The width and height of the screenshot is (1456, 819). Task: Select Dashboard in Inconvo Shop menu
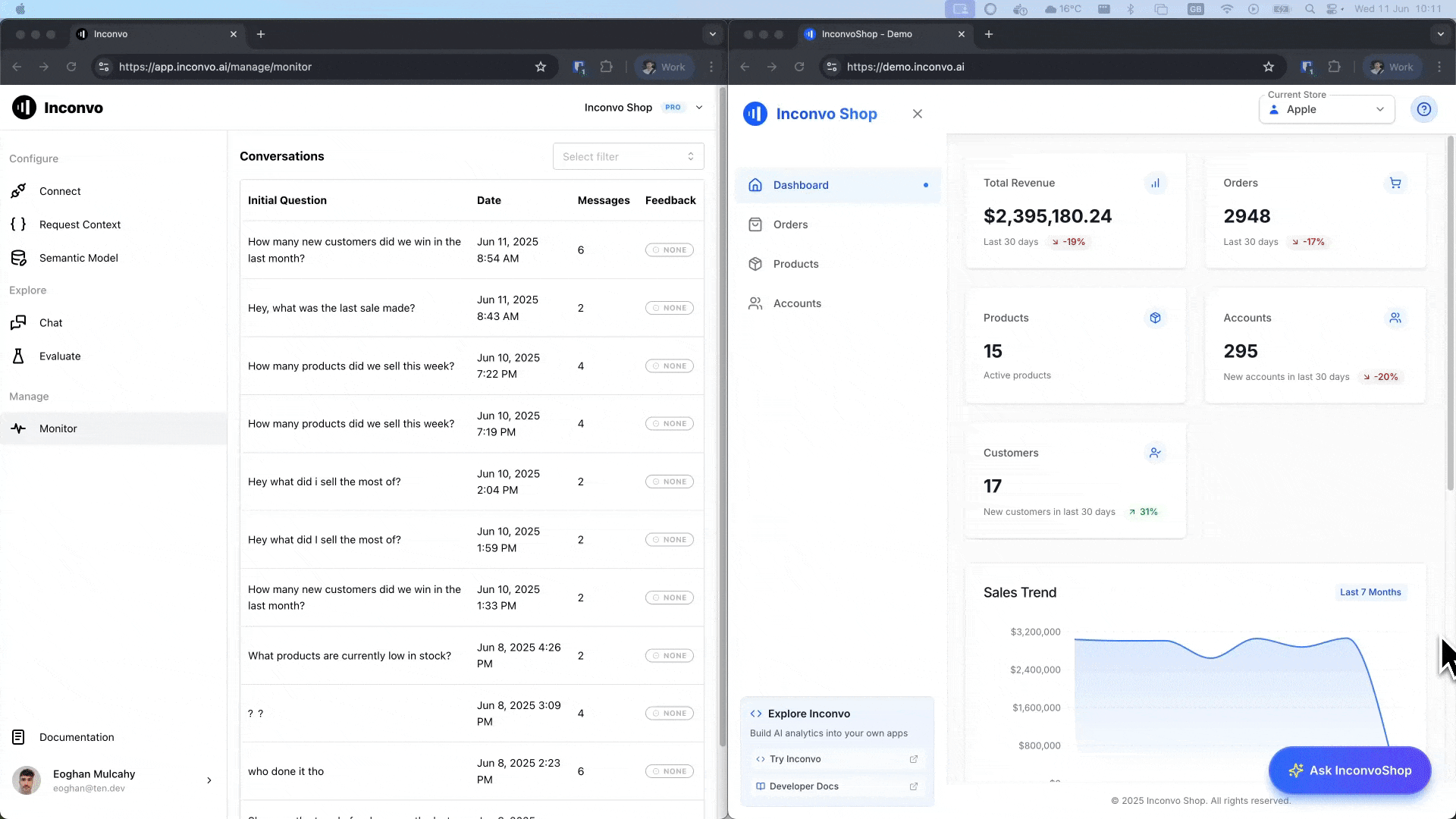coord(838,185)
